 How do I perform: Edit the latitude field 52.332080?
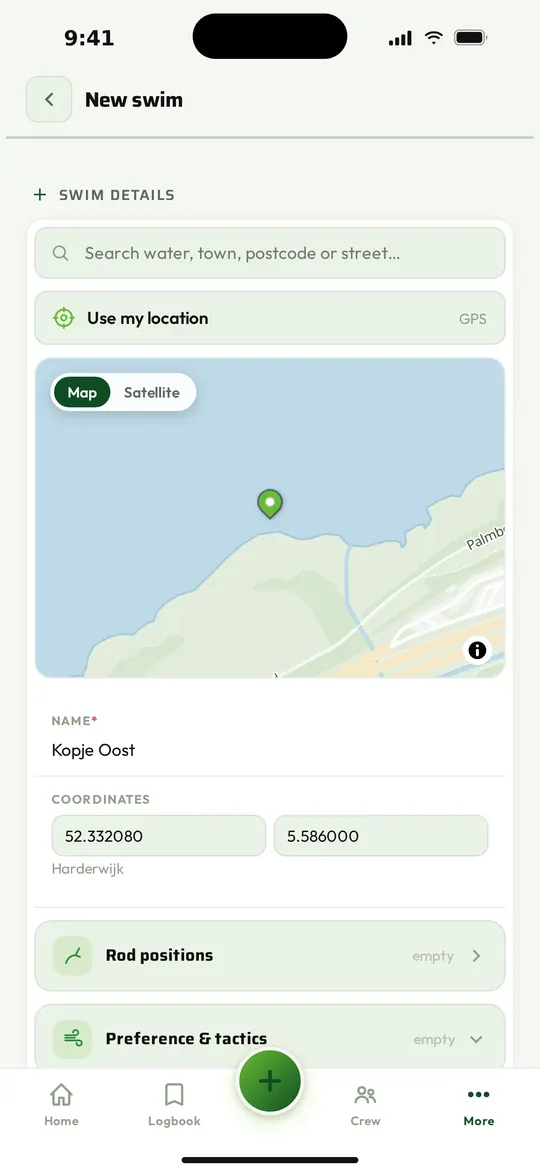[x=159, y=836]
